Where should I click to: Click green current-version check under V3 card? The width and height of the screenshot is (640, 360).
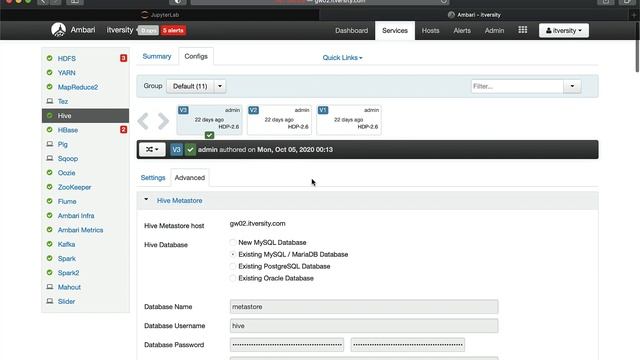click(x=209, y=135)
